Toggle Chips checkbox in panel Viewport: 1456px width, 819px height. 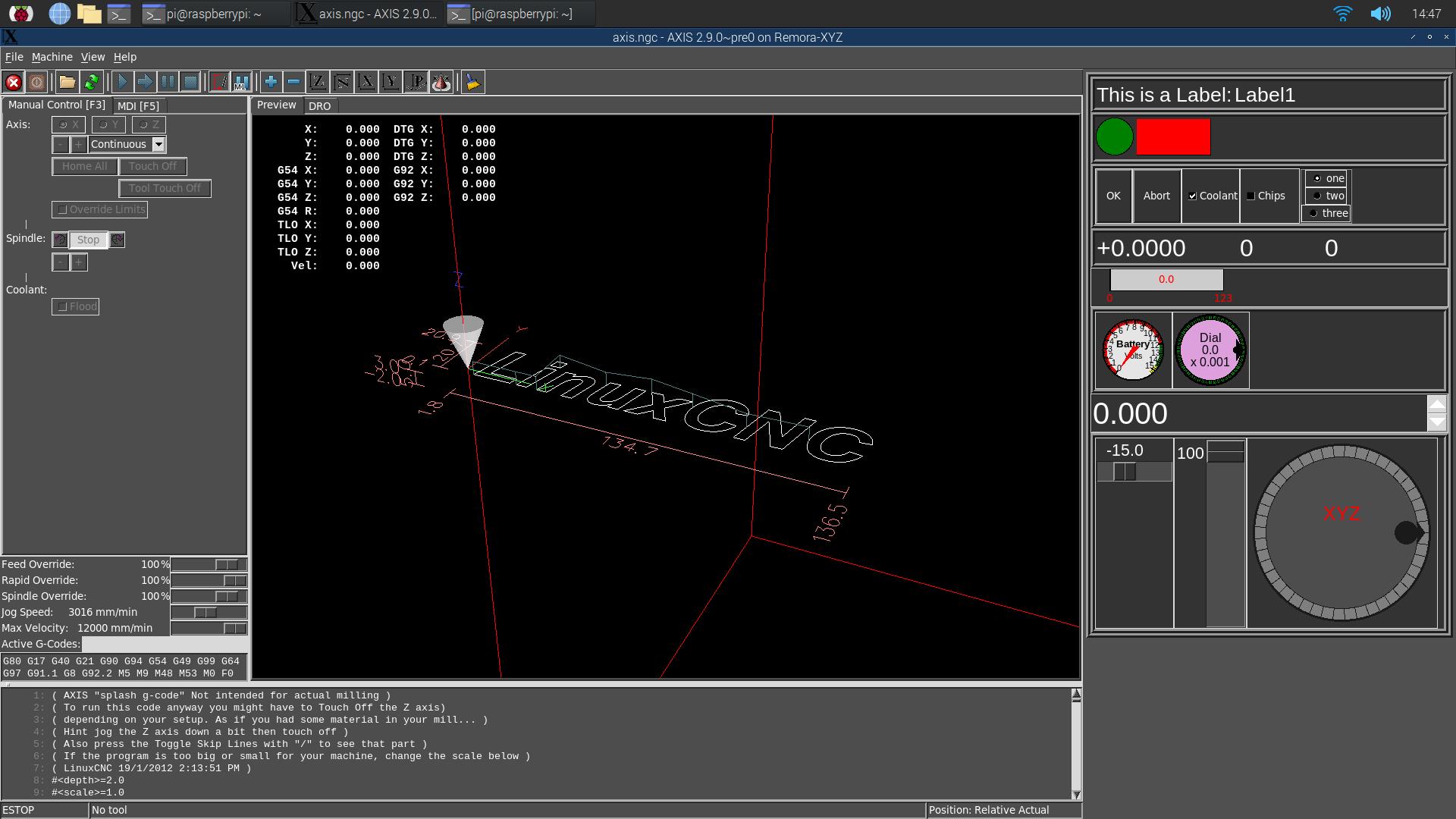pos(1269,196)
